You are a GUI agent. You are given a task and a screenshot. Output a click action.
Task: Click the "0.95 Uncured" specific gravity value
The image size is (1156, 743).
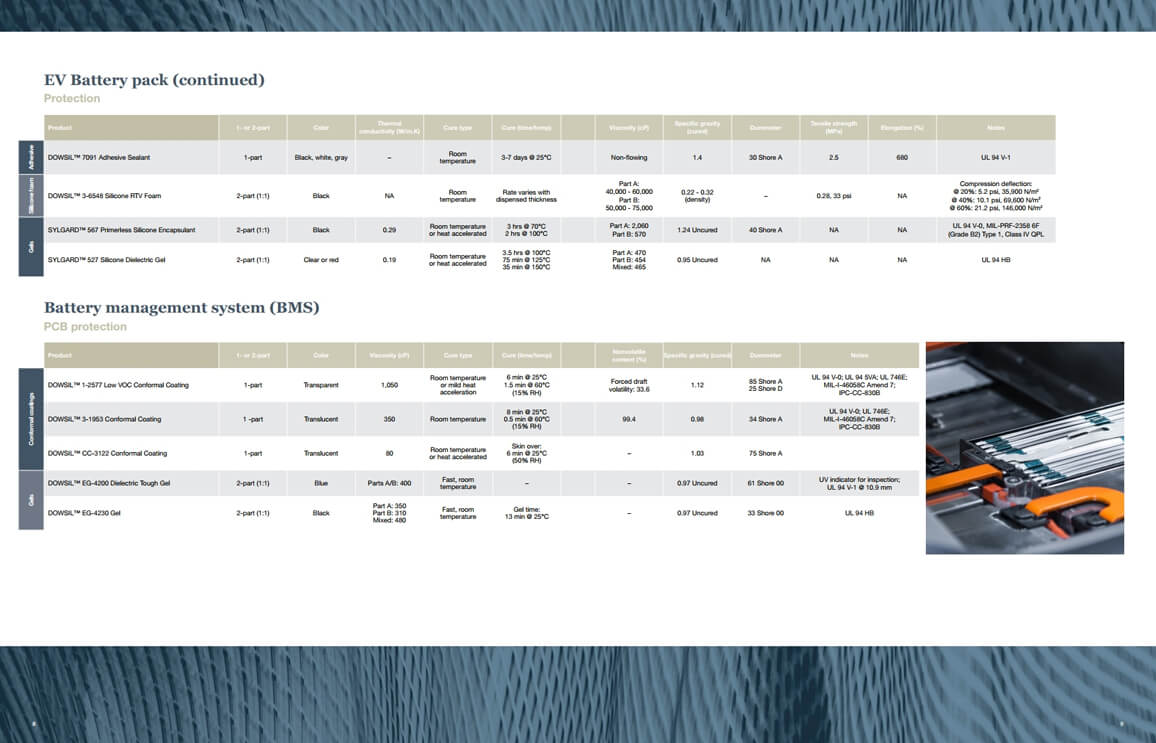pyautogui.click(x=697, y=260)
